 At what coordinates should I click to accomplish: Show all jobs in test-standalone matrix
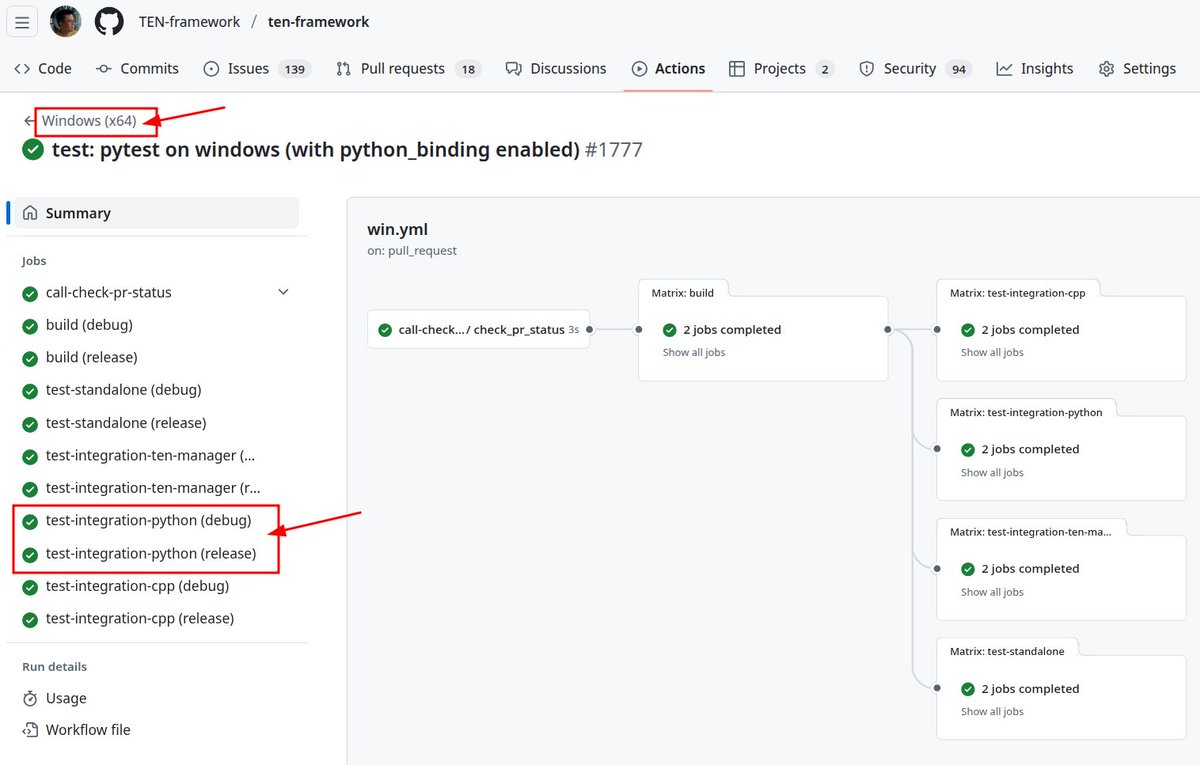tap(992, 711)
